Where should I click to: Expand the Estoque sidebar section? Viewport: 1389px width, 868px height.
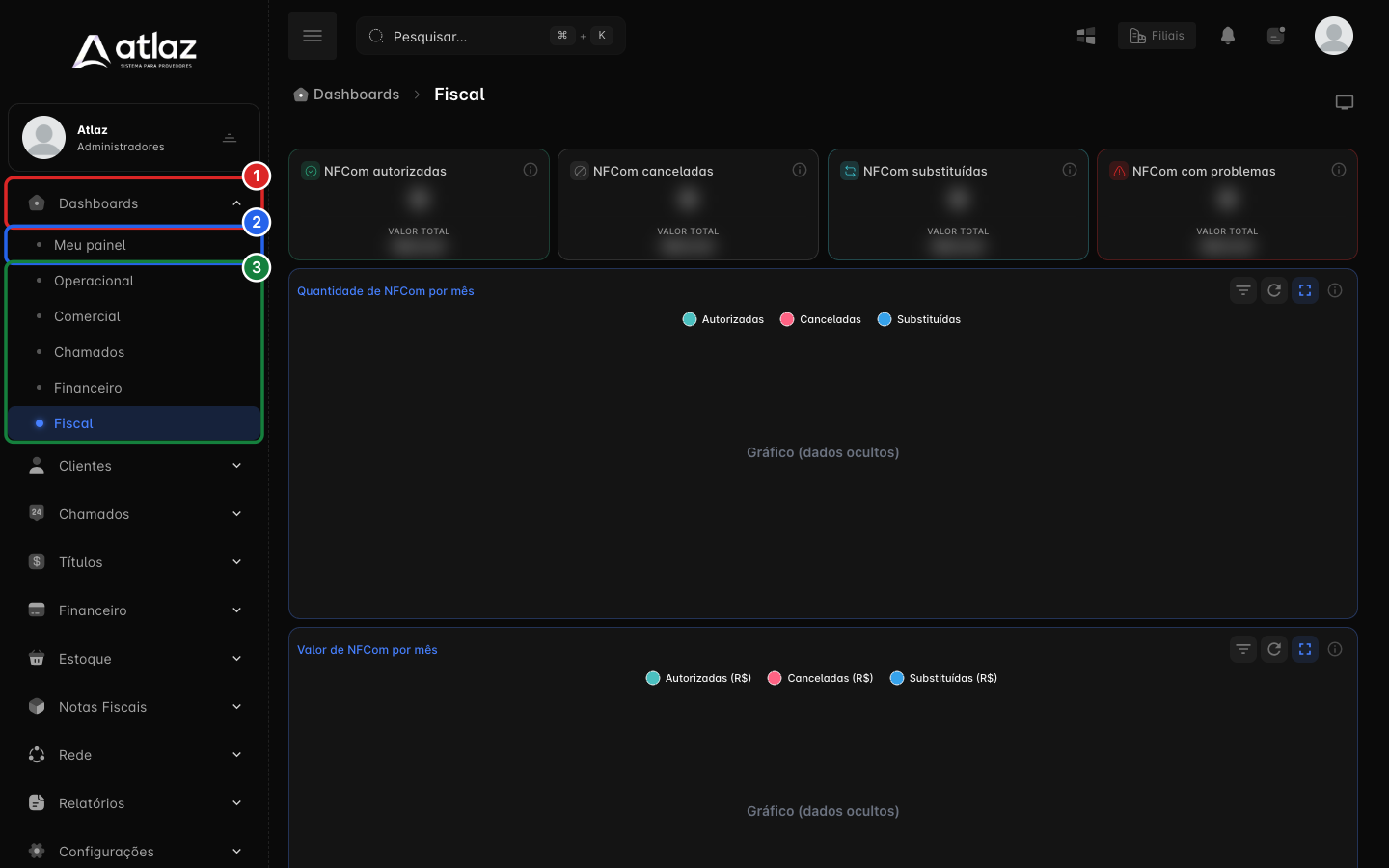134,659
